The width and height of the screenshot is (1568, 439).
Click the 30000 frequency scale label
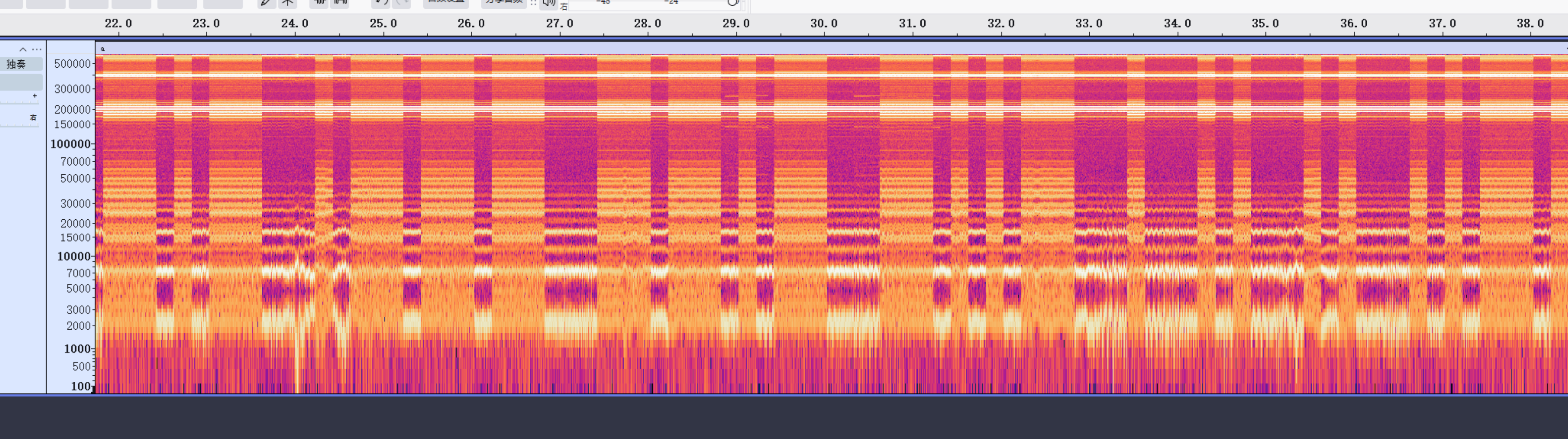point(75,204)
